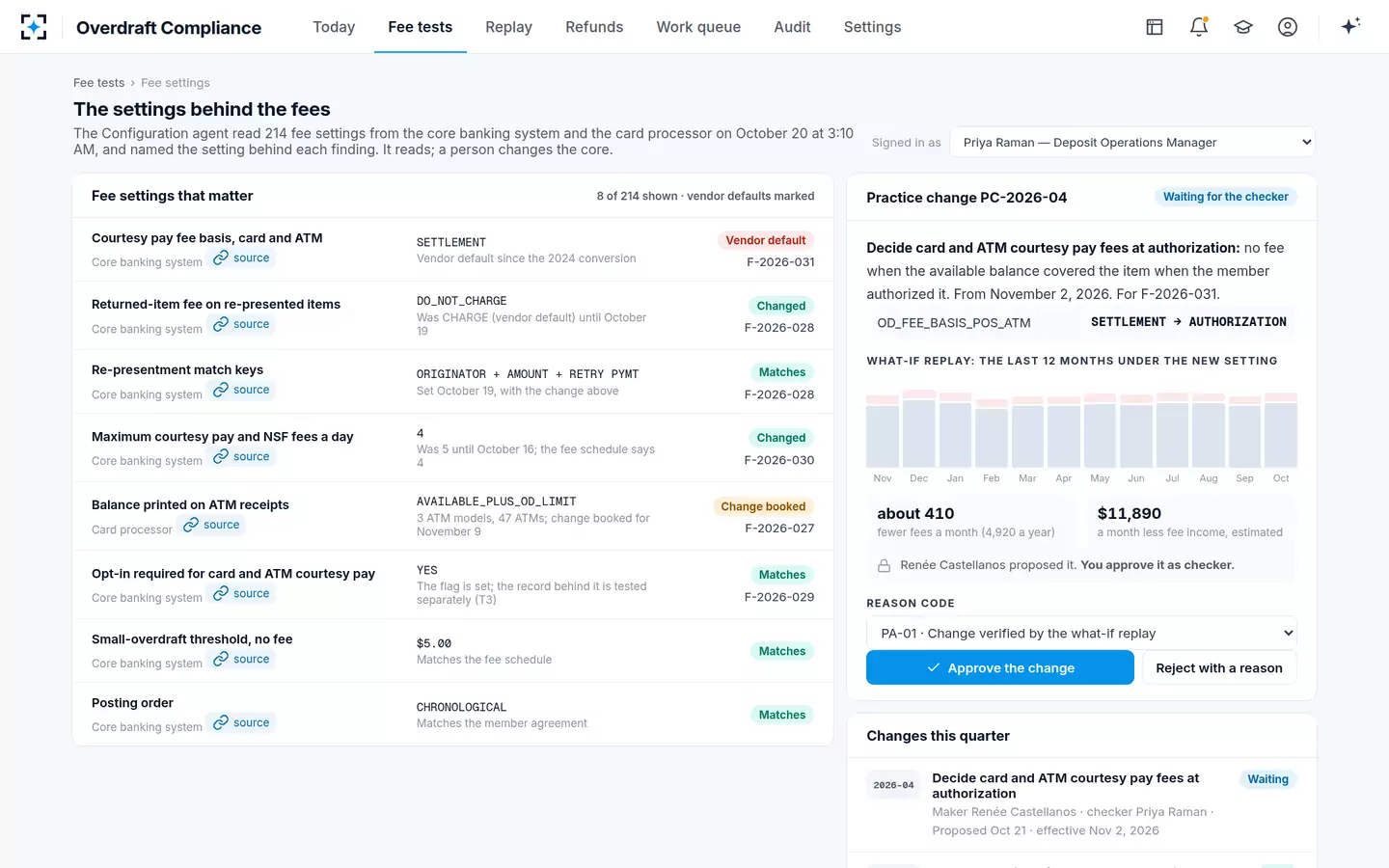
Task: Open the Reason code dropdown
Action: [1081, 634]
